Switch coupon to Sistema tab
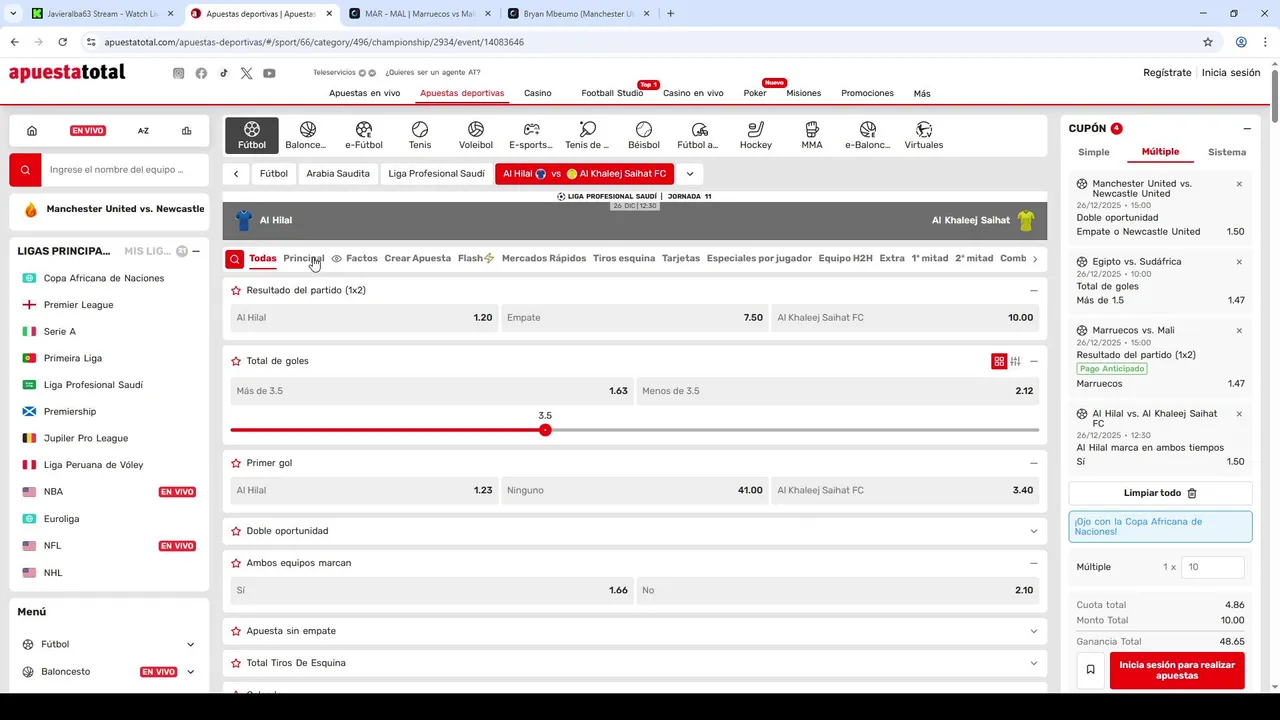This screenshot has width=1280, height=720. click(x=1227, y=152)
